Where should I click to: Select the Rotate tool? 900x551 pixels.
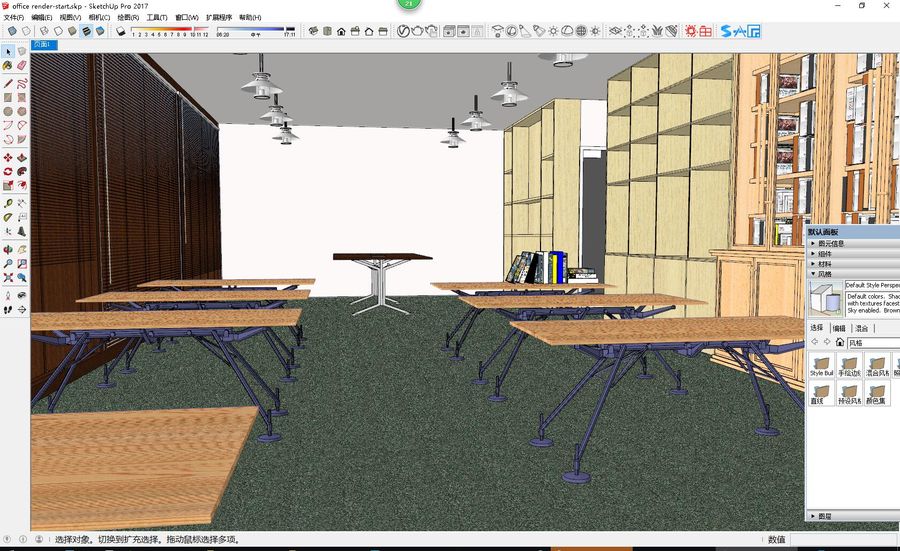tap(8, 171)
